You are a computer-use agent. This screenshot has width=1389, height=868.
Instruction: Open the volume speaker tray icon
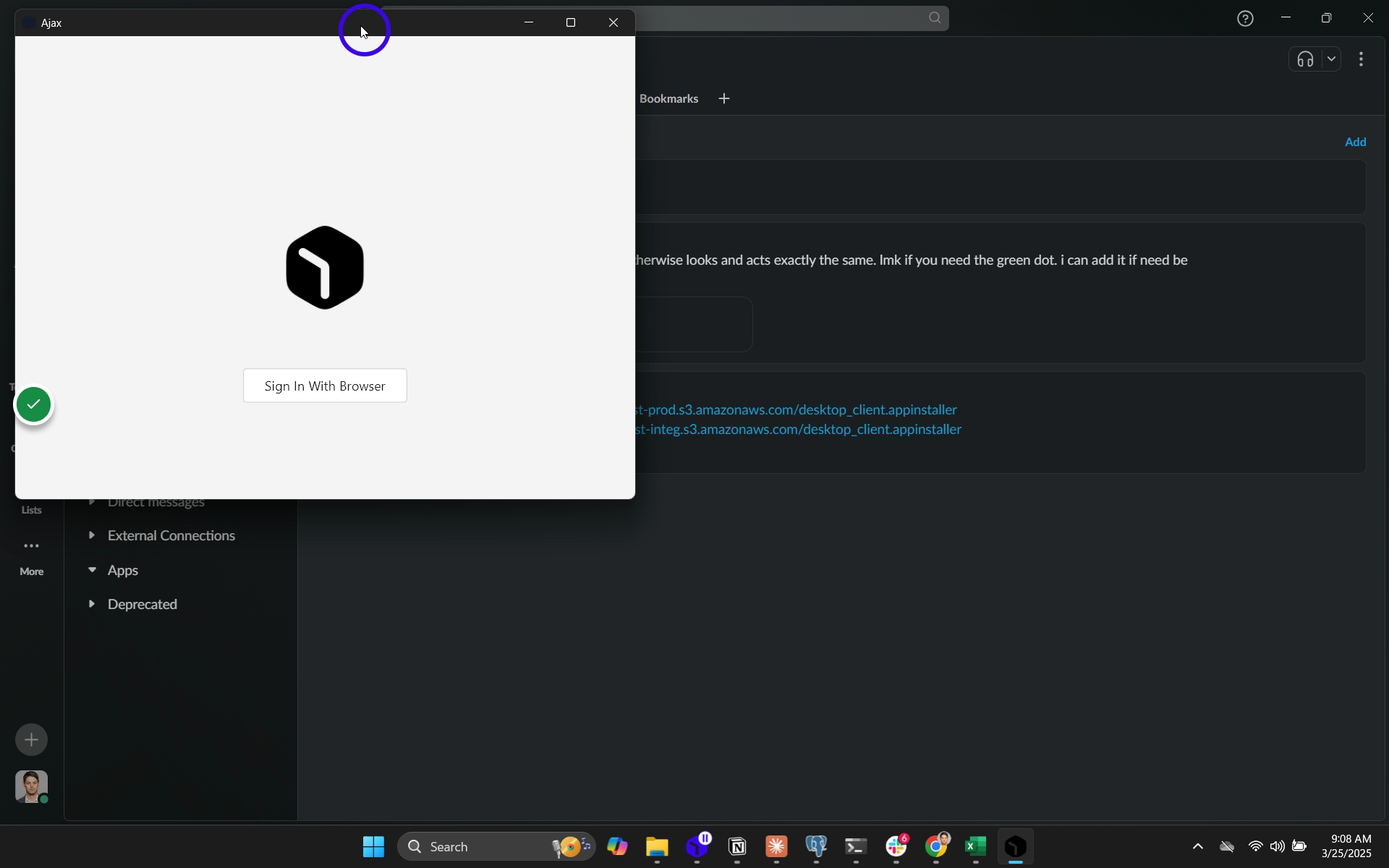point(1277,846)
